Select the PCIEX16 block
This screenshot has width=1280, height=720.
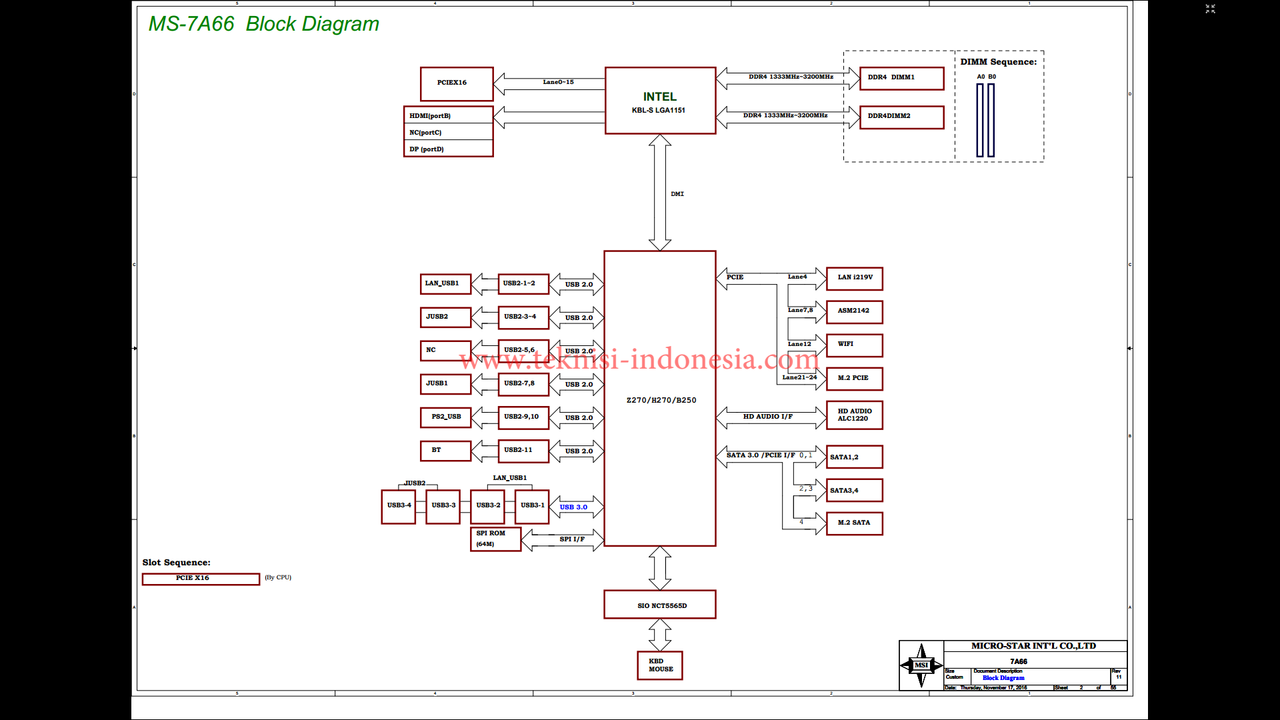[x=457, y=83]
